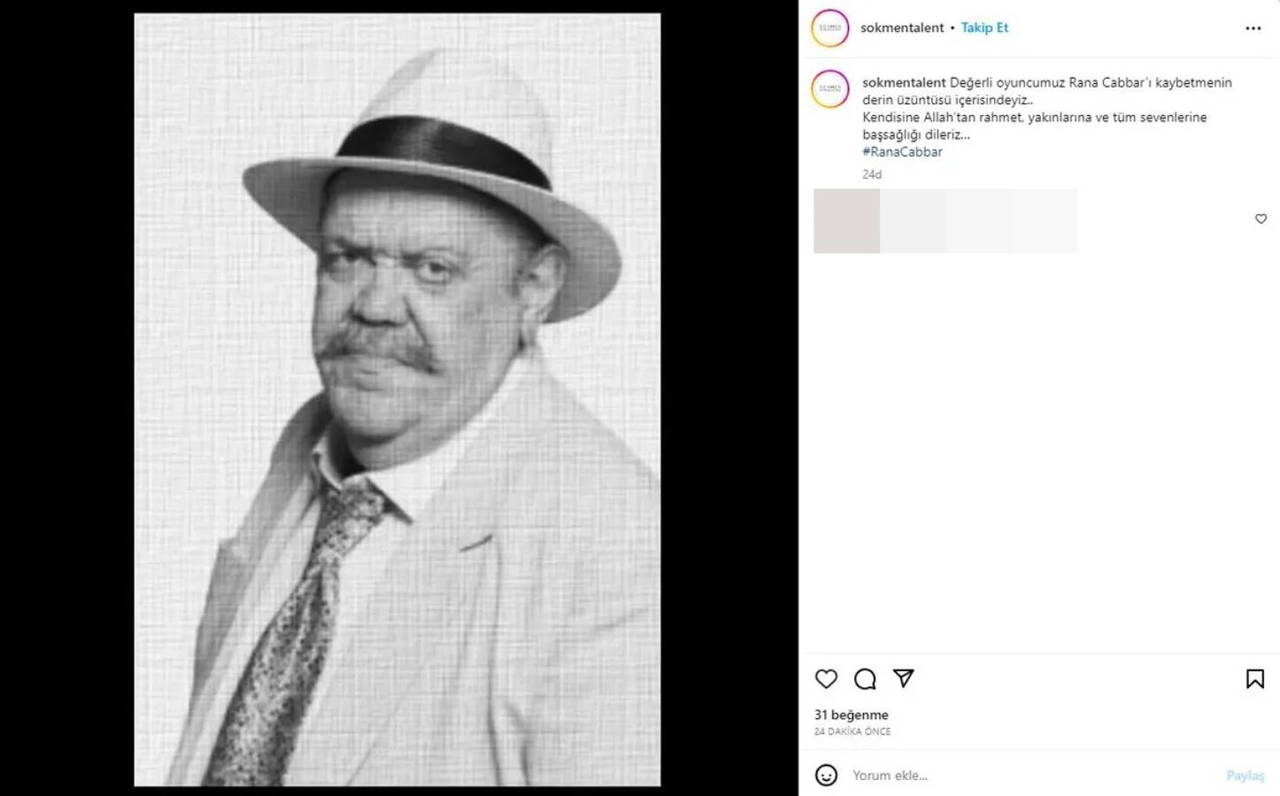Screen dimensions: 1280x796
Task: Open comments with the speech bubble icon
Action: (865, 679)
